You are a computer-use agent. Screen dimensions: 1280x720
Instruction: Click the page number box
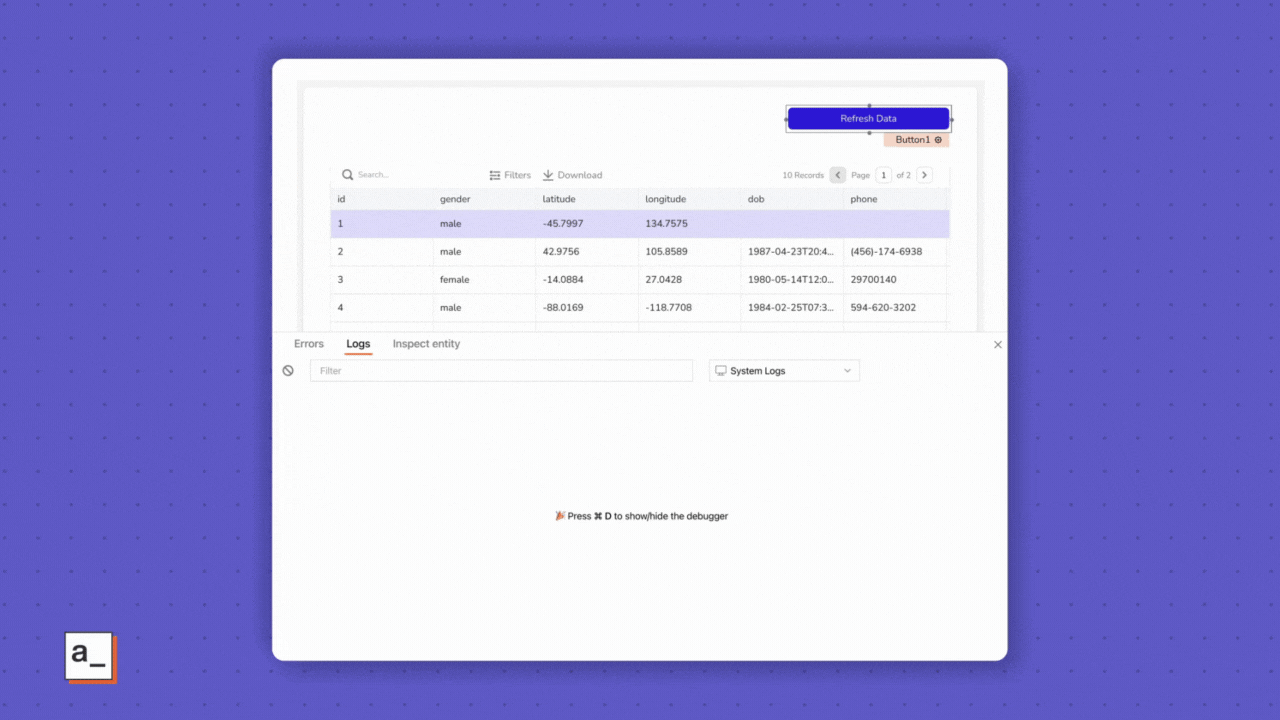(884, 175)
